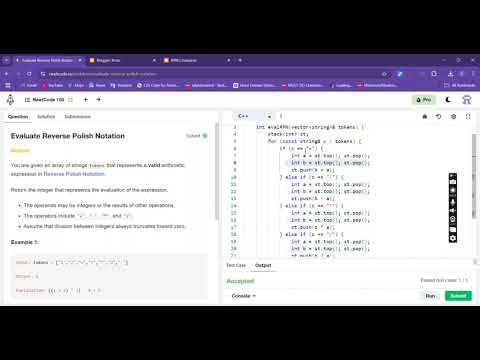Follow the Reverse Polish Notation link

click(74, 174)
